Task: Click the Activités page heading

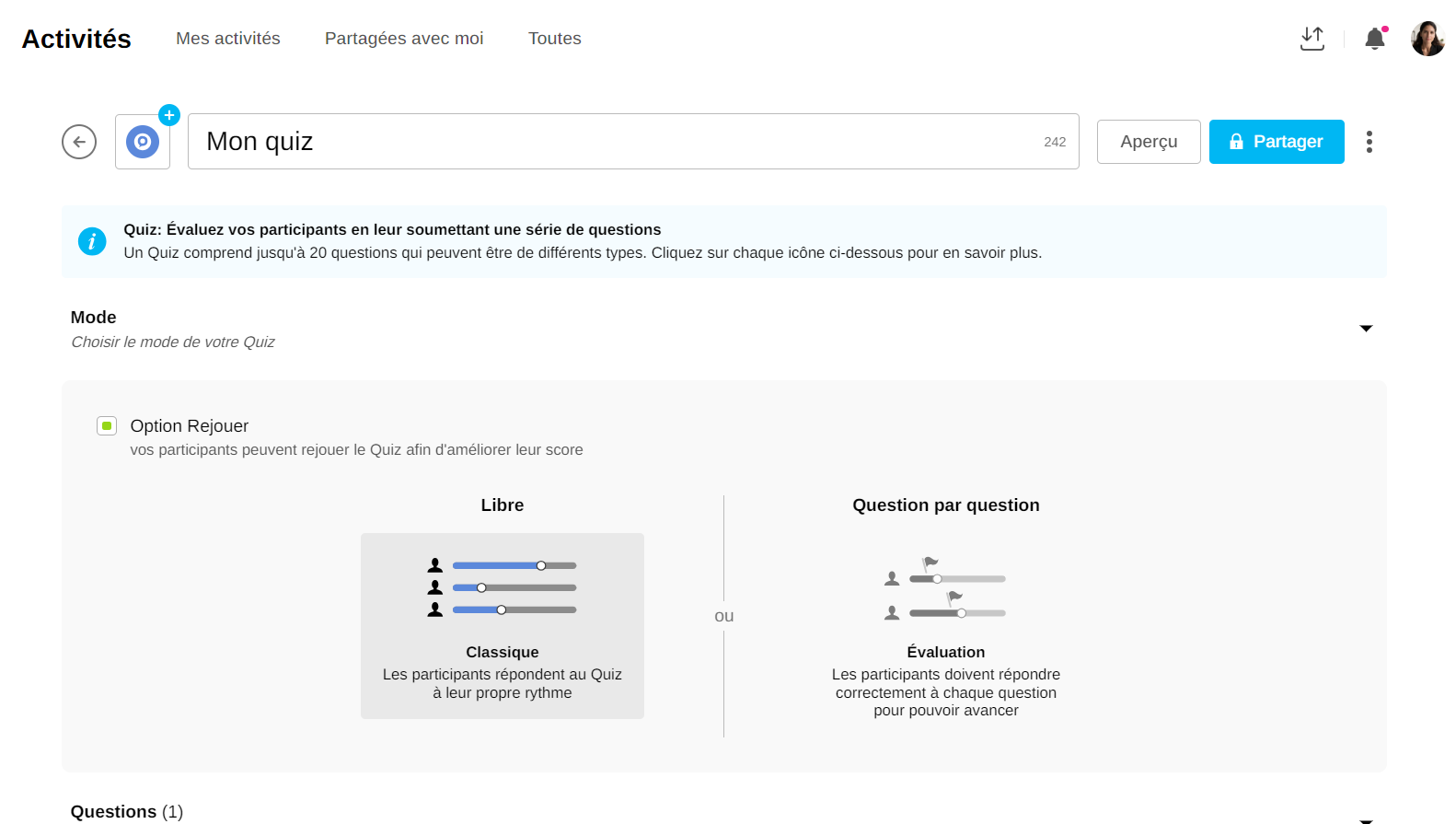Action: tap(76, 39)
